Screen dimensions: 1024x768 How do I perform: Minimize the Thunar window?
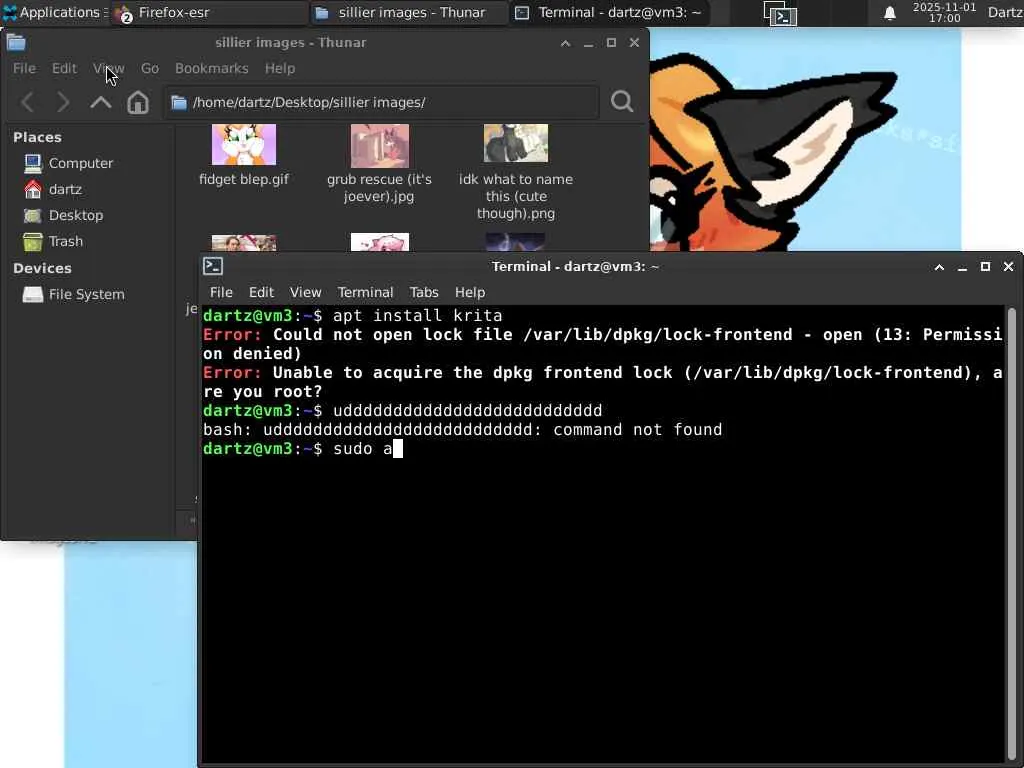(x=588, y=43)
